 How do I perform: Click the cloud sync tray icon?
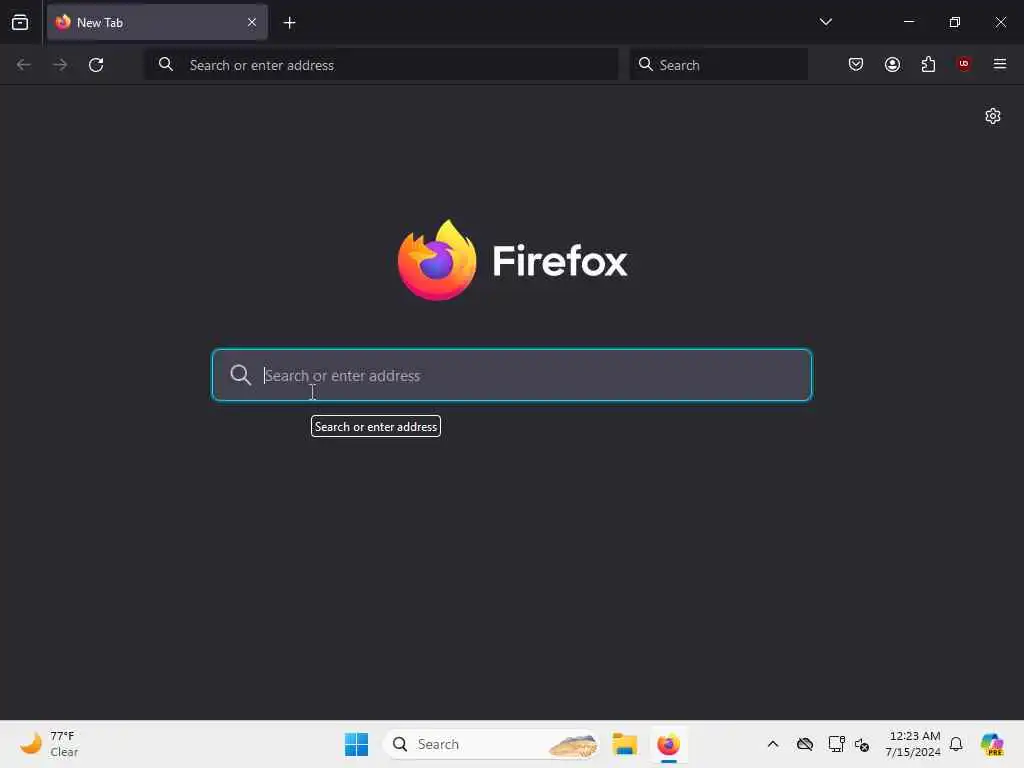(x=805, y=744)
